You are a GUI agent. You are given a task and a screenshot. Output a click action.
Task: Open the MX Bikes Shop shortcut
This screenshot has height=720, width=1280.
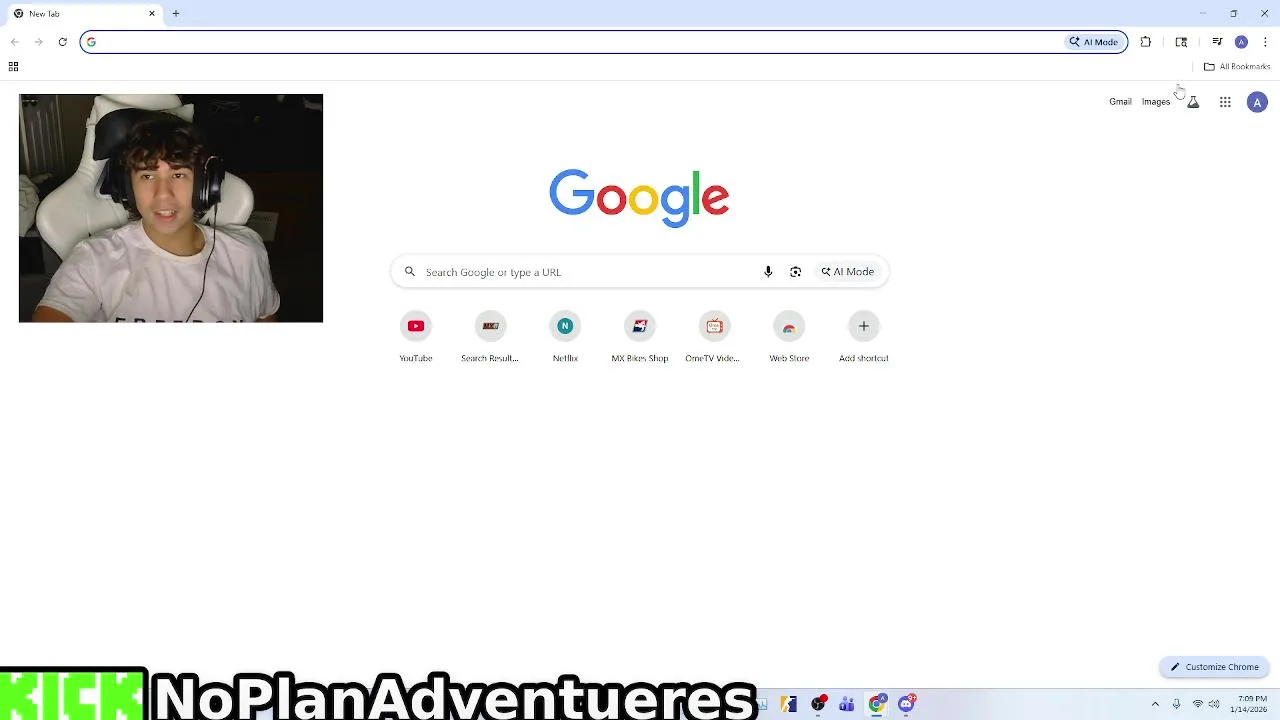[640, 338]
